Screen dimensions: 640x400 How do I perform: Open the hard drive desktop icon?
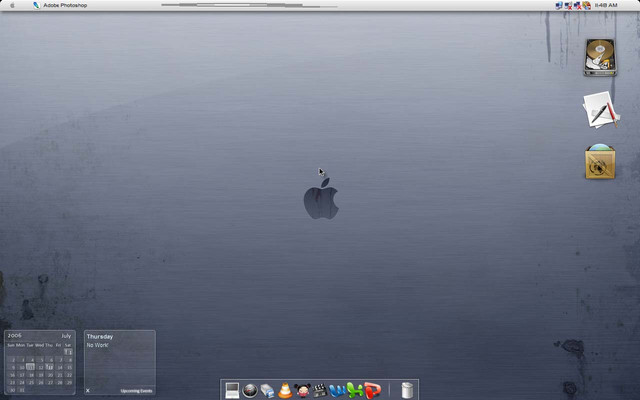(600, 58)
